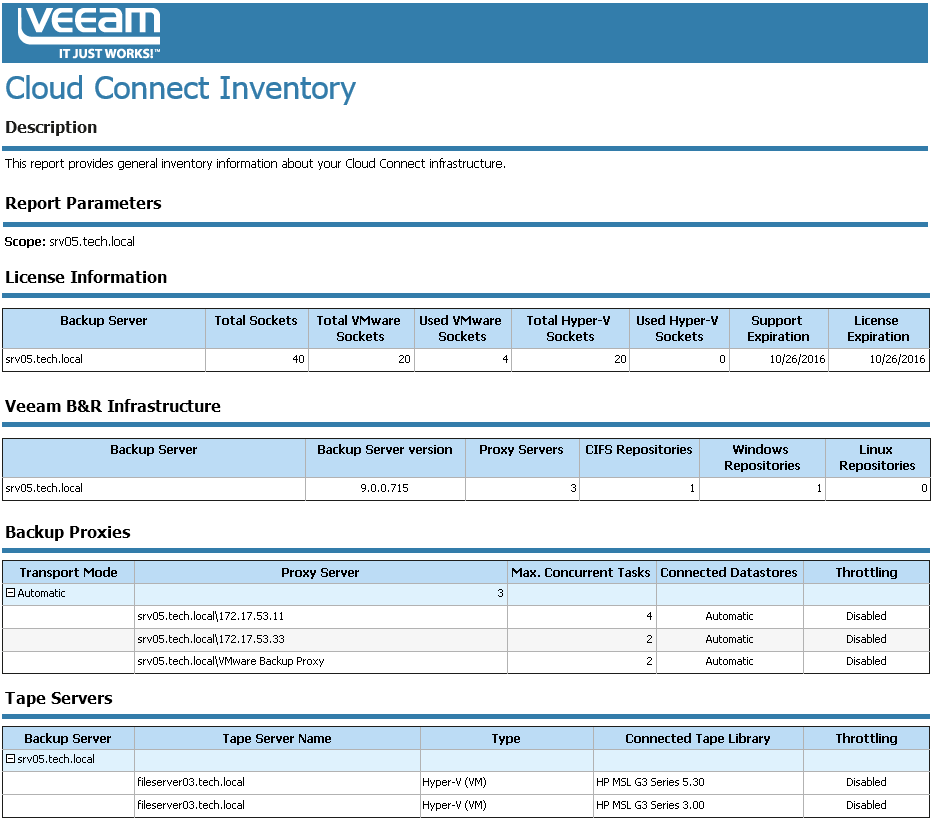Click the Transport Mode column header

click(68, 572)
